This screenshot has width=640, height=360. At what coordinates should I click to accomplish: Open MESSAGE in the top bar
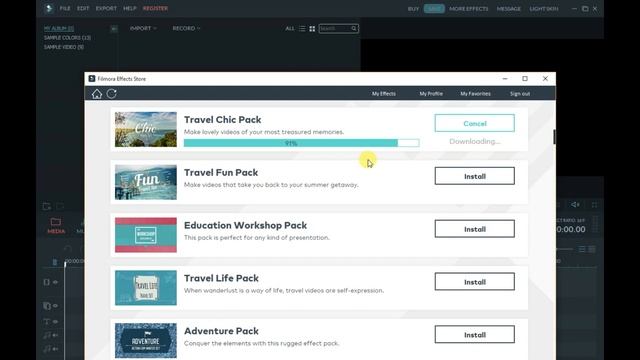pos(509,9)
